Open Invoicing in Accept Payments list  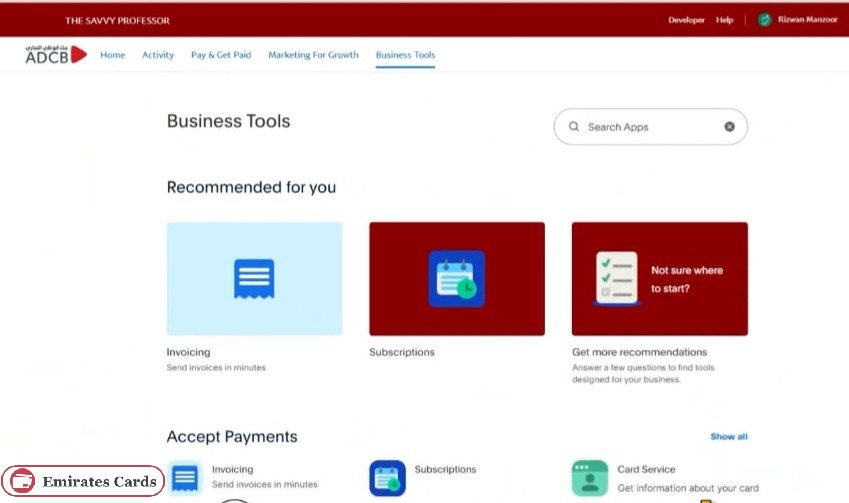[x=232, y=469]
